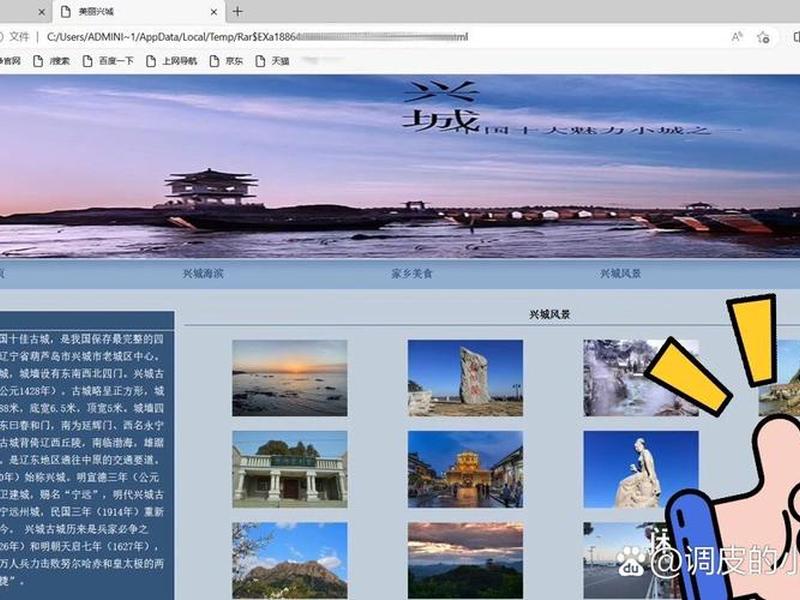Go to the 兴城海滨 navigation menu

click(203, 273)
